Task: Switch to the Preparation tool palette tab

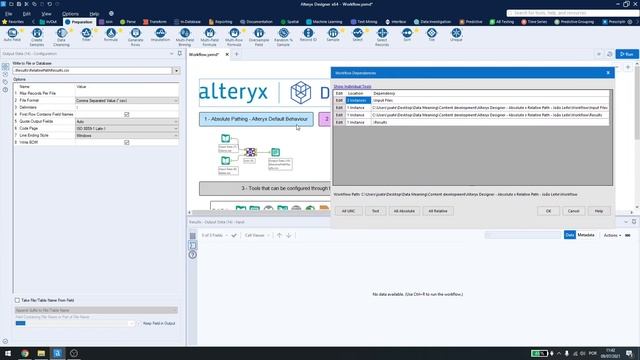Action: pos(79,22)
